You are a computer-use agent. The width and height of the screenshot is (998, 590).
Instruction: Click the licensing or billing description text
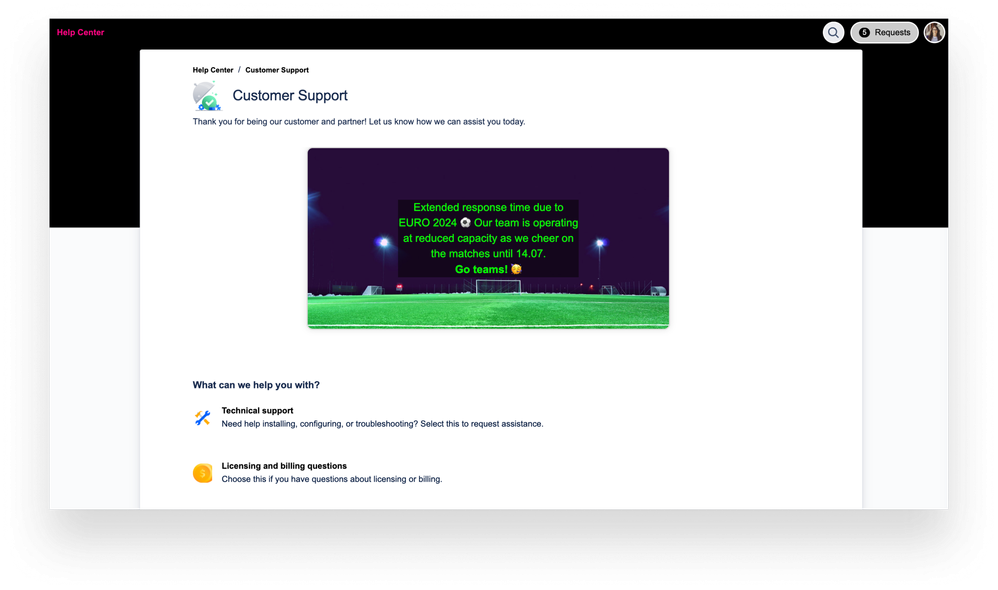332,479
